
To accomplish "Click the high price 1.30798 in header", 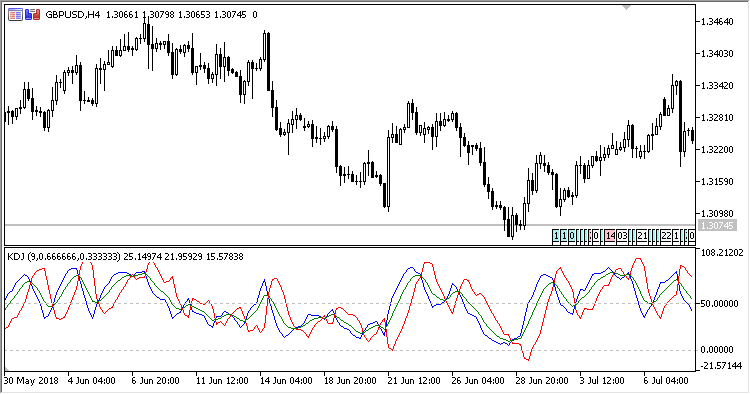I will point(159,15).
